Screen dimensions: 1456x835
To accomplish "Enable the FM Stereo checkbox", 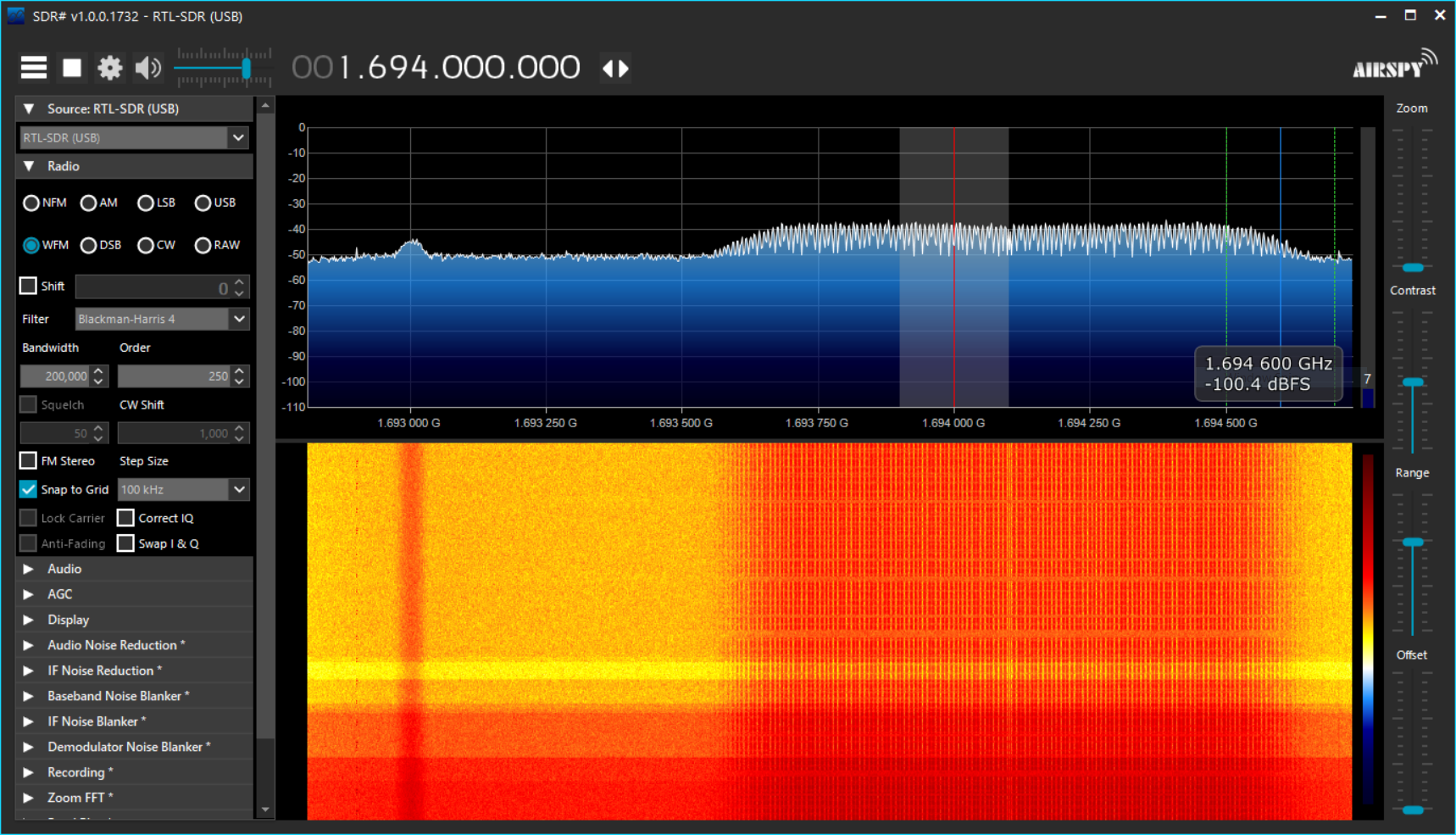I will (x=28, y=460).
